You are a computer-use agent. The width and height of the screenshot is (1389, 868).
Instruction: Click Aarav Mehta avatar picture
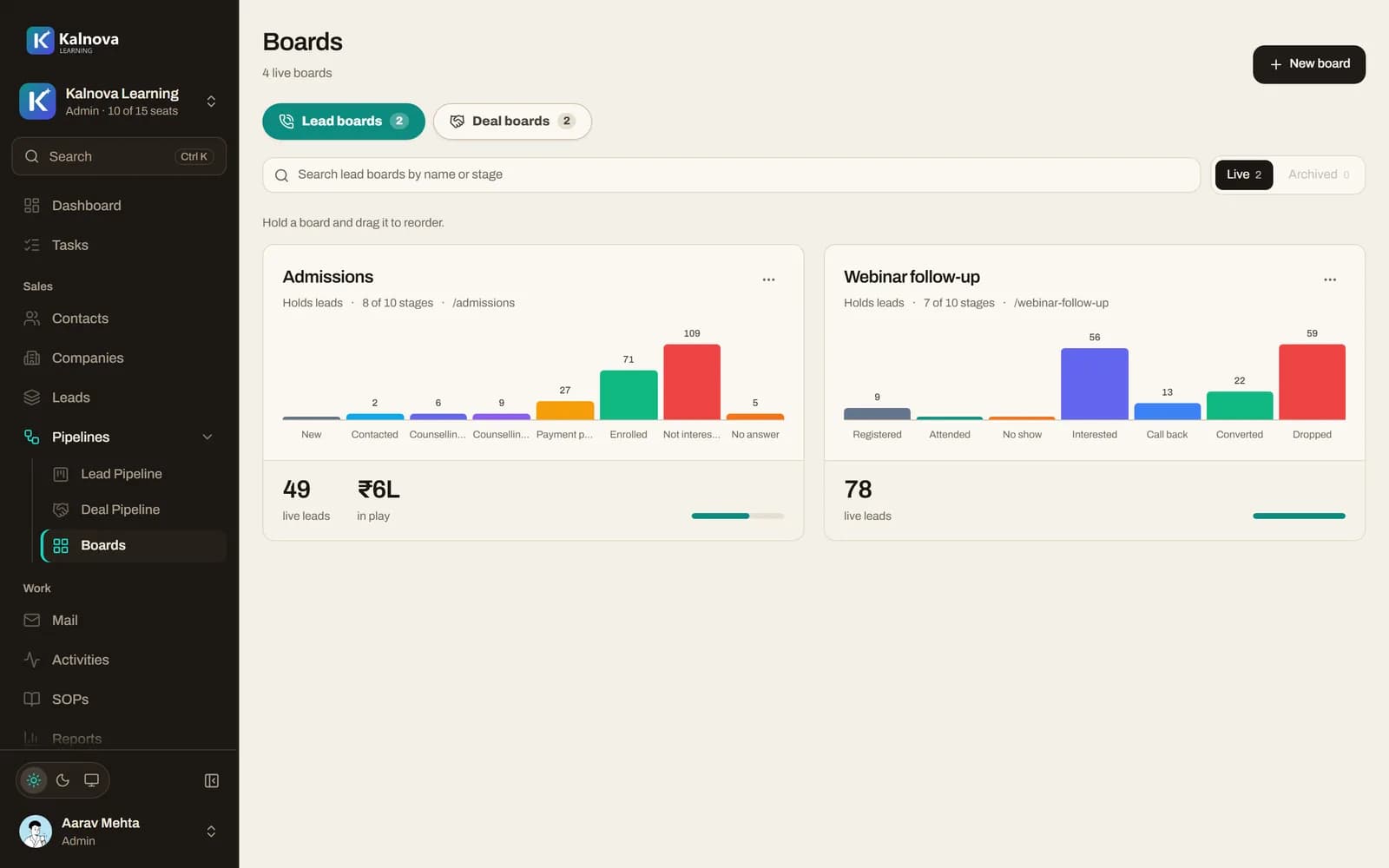(x=36, y=832)
